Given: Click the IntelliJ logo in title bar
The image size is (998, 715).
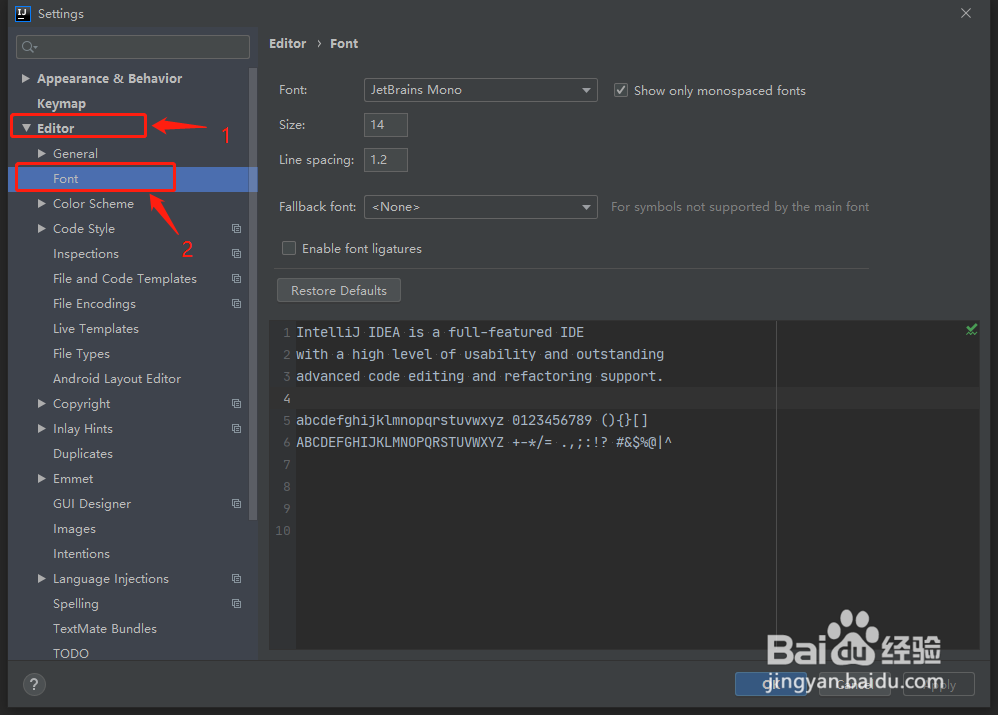Looking at the screenshot, I should pos(23,13).
